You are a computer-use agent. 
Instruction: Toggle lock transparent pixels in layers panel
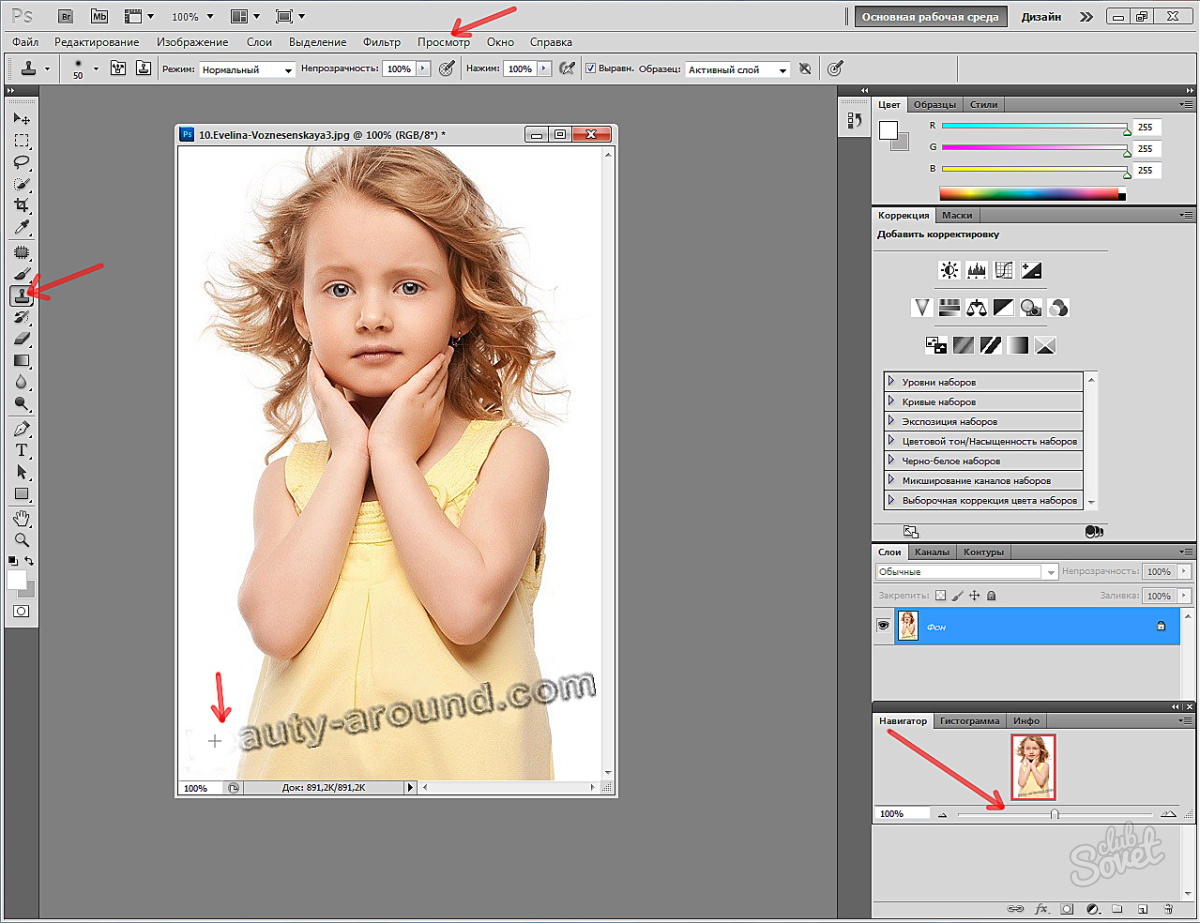coord(941,596)
